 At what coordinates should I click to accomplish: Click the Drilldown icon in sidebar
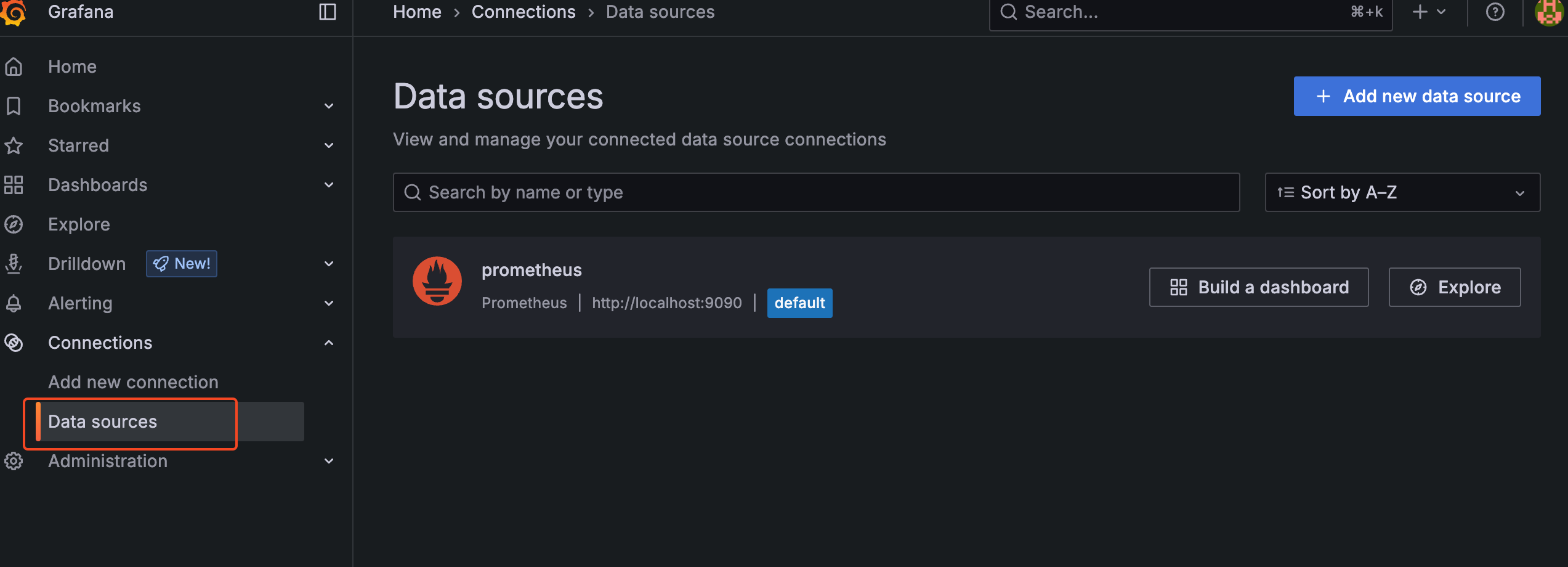point(14,264)
